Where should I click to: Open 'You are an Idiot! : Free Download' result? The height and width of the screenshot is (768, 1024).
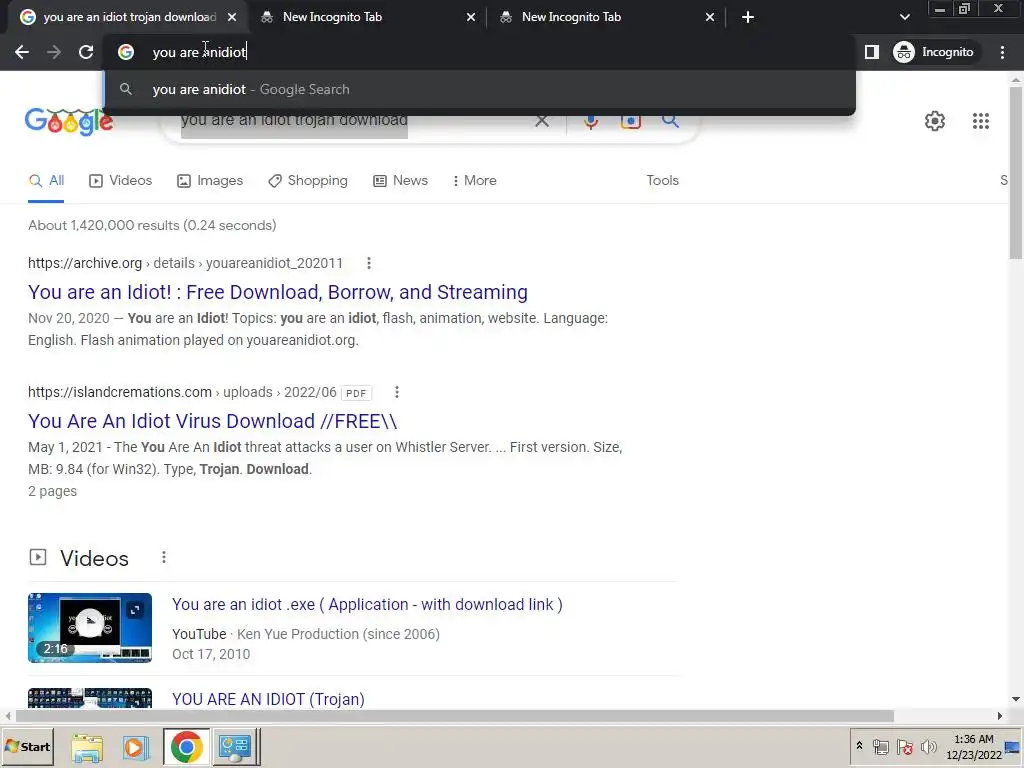tap(278, 293)
